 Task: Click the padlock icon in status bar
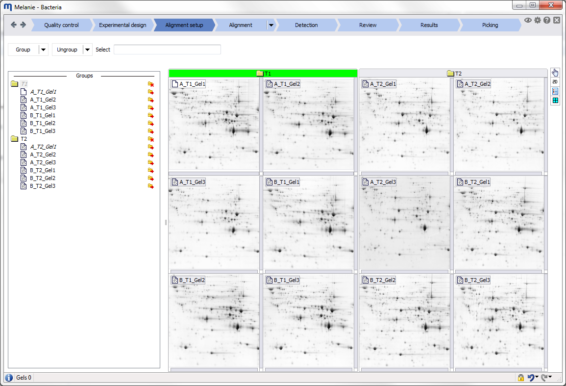tap(521, 378)
